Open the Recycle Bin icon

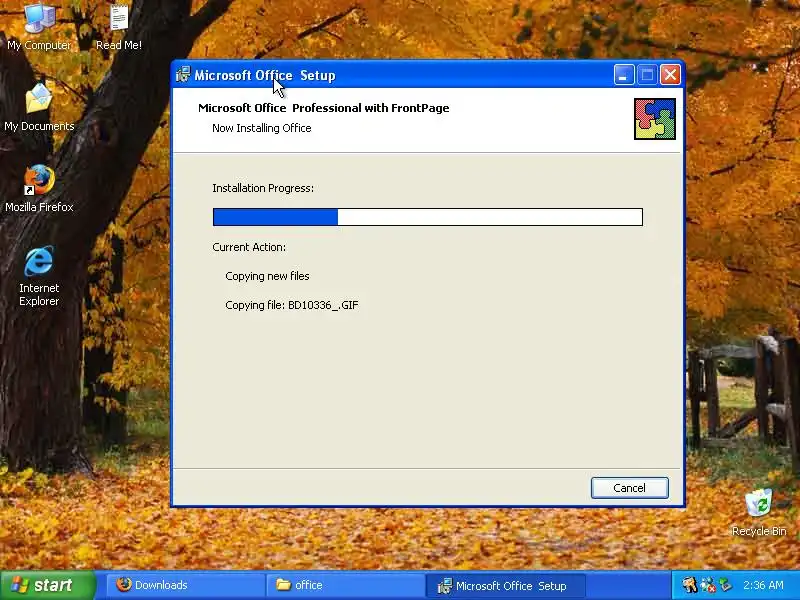(x=759, y=512)
